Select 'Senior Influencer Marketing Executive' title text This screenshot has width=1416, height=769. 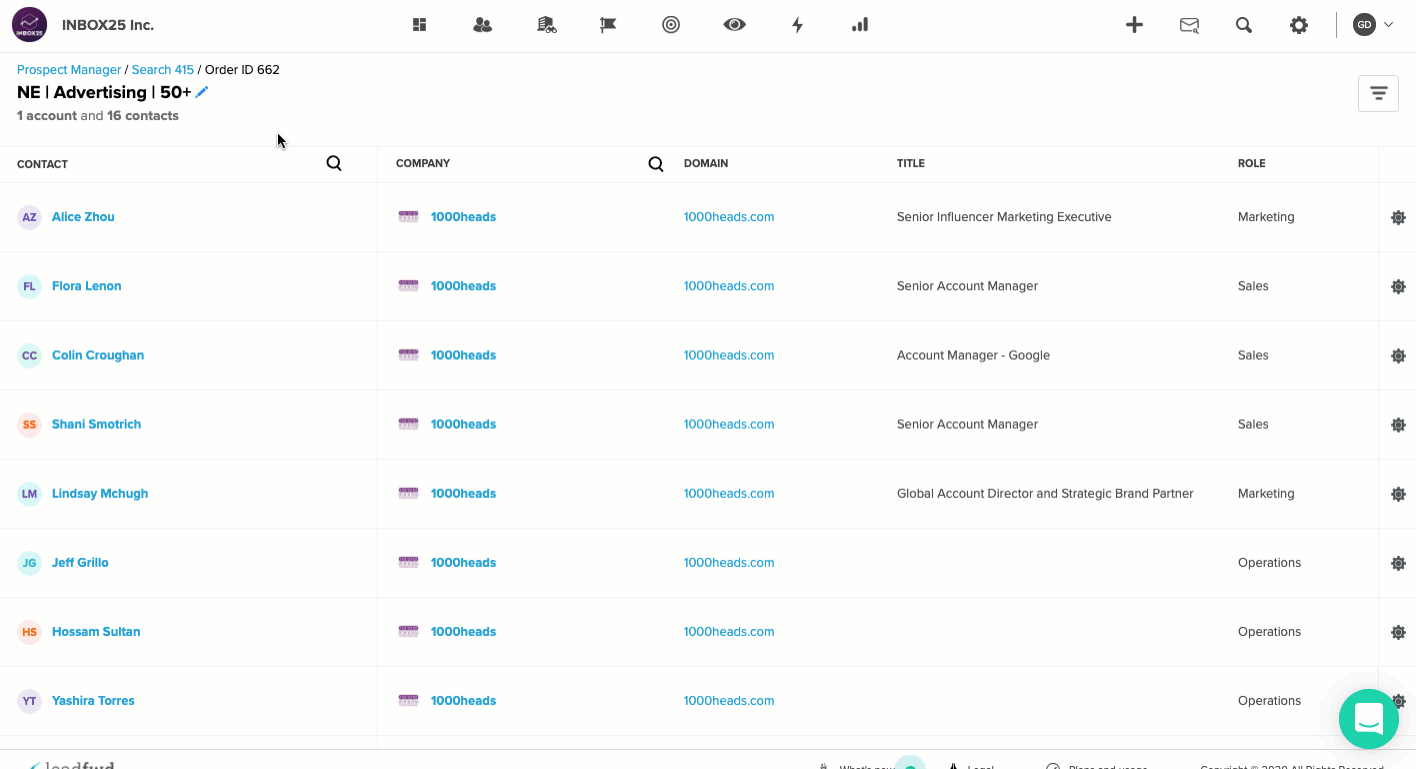coord(1004,217)
